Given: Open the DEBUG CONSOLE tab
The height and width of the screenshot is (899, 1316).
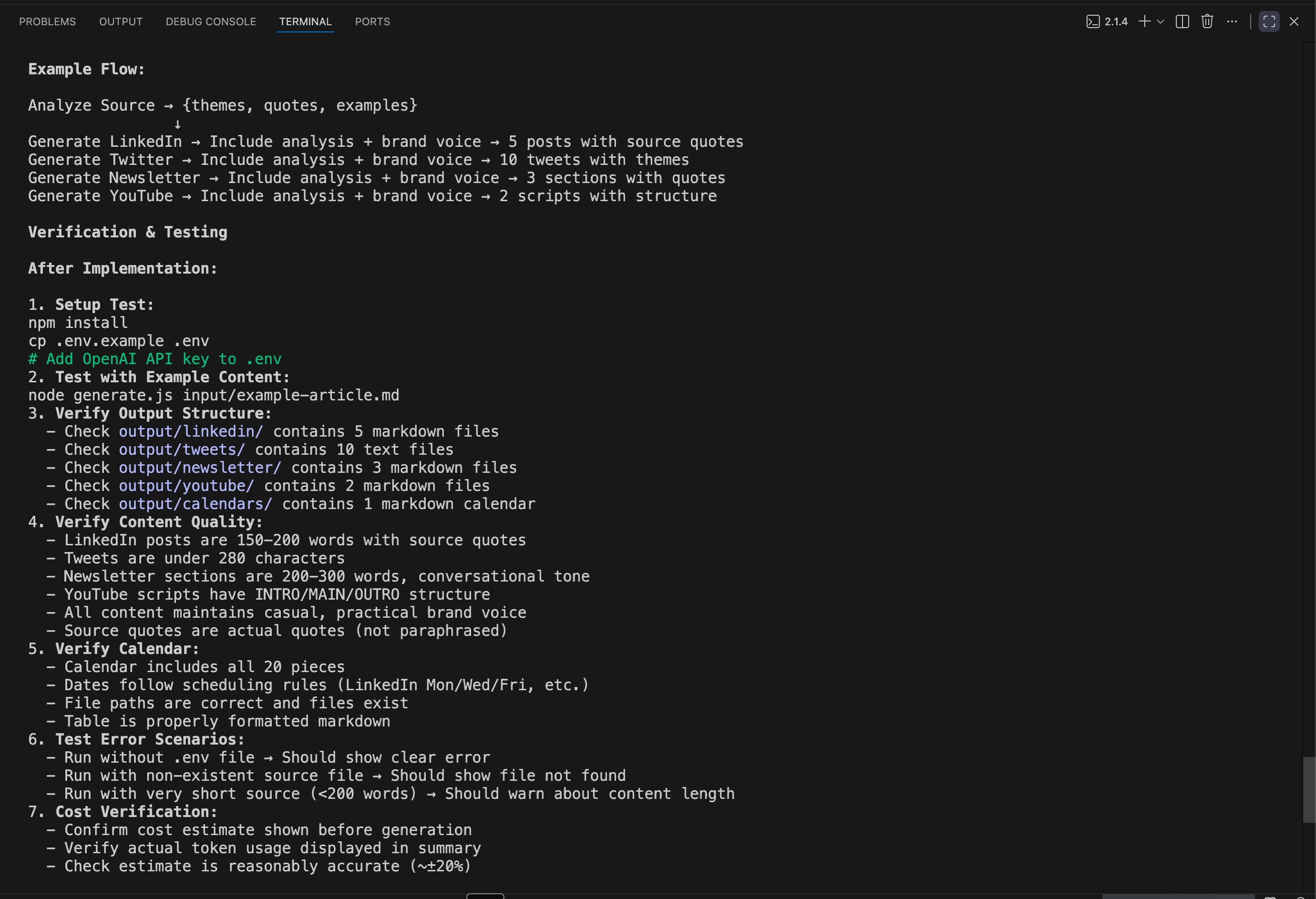Looking at the screenshot, I should click(x=211, y=21).
